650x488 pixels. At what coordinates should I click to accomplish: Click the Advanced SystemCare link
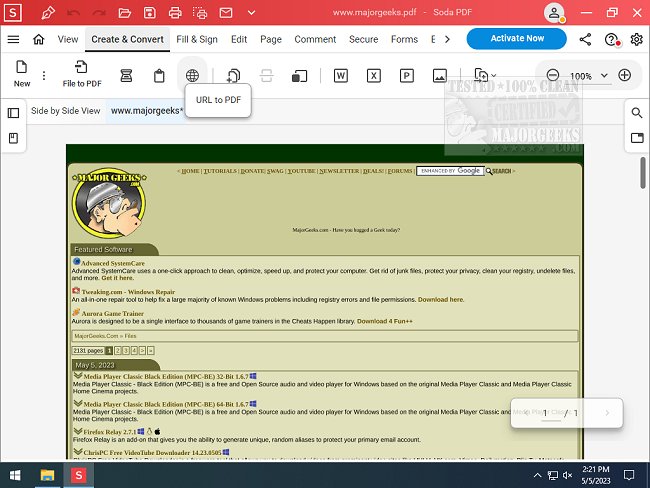pos(113,263)
